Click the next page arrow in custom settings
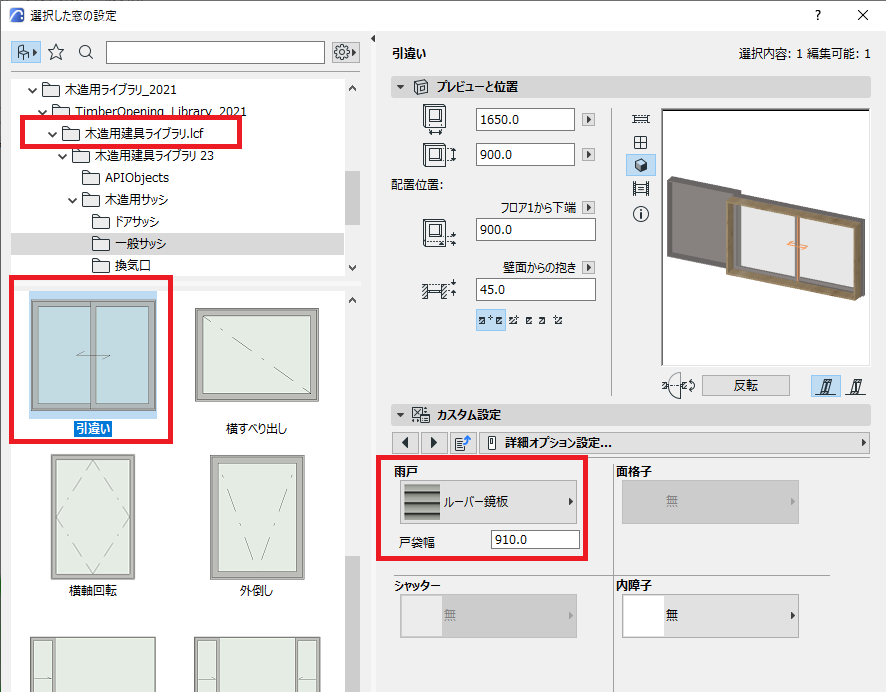This screenshot has height=700, width=895. tap(434, 442)
